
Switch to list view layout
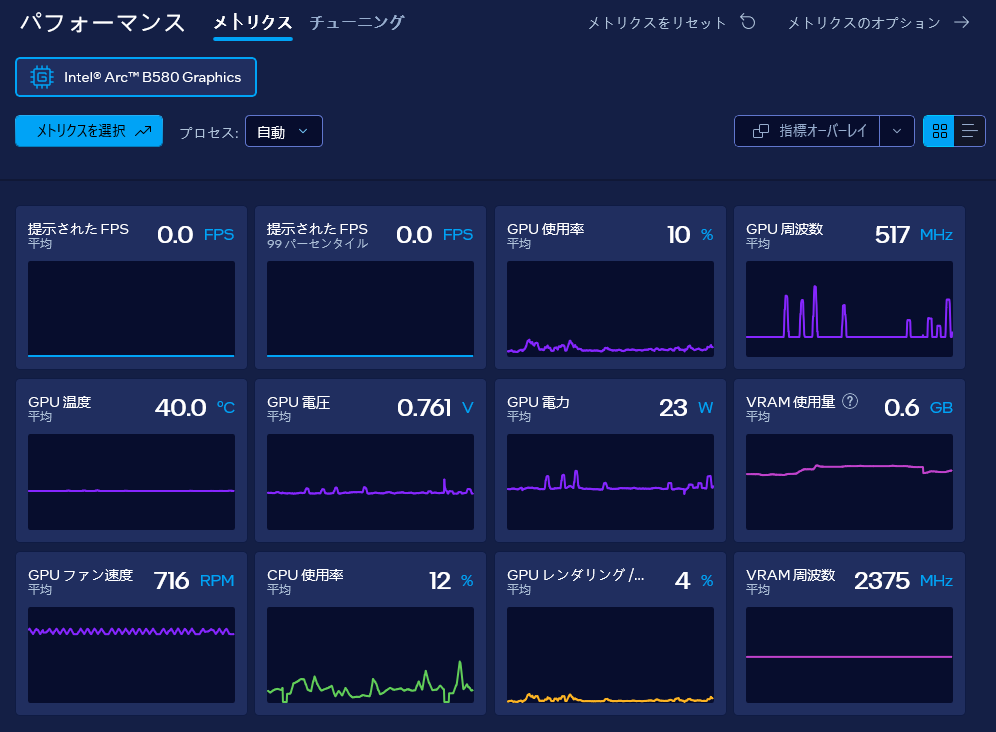[969, 131]
